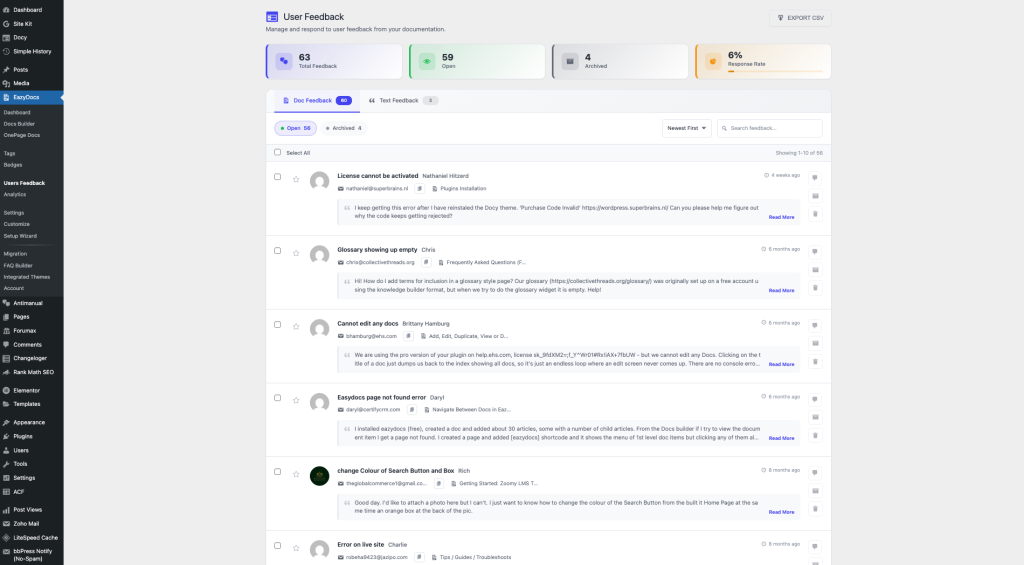Click the Export CSV button
This screenshot has width=1024, height=565.
[x=800, y=18]
